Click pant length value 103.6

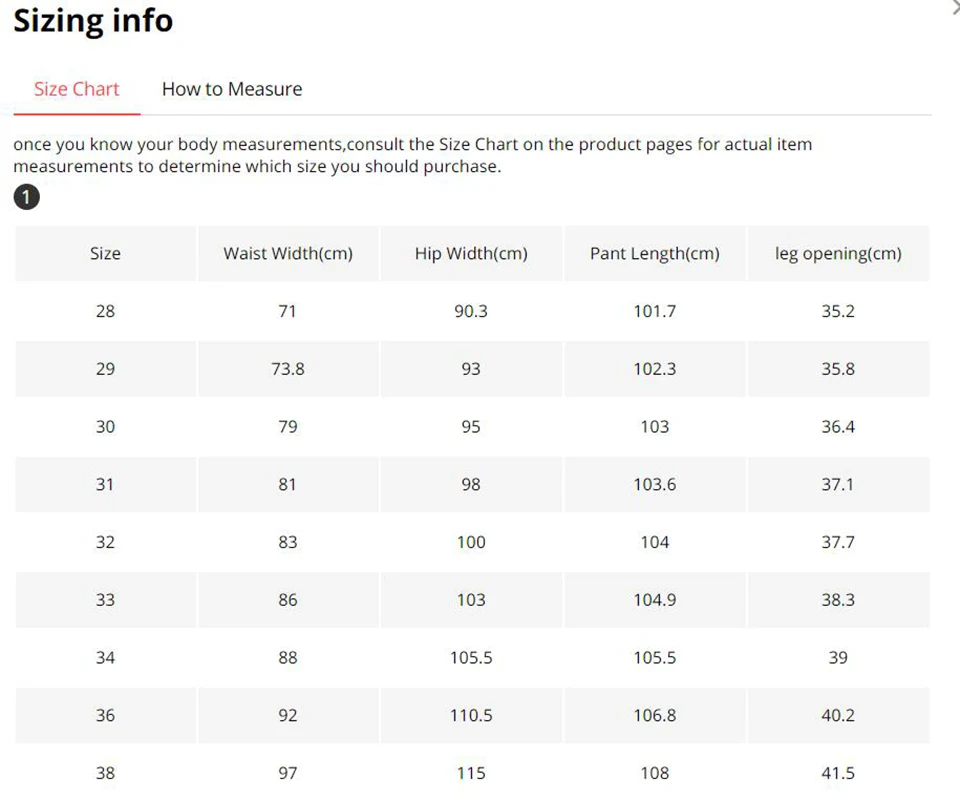tap(655, 484)
